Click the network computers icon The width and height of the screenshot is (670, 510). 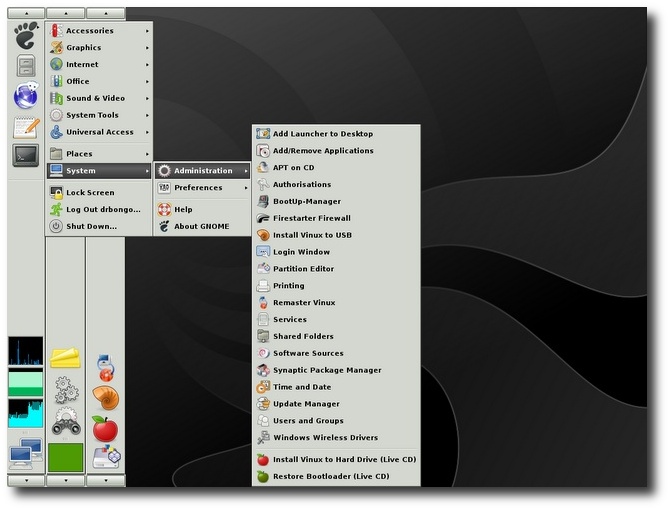click(26, 454)
